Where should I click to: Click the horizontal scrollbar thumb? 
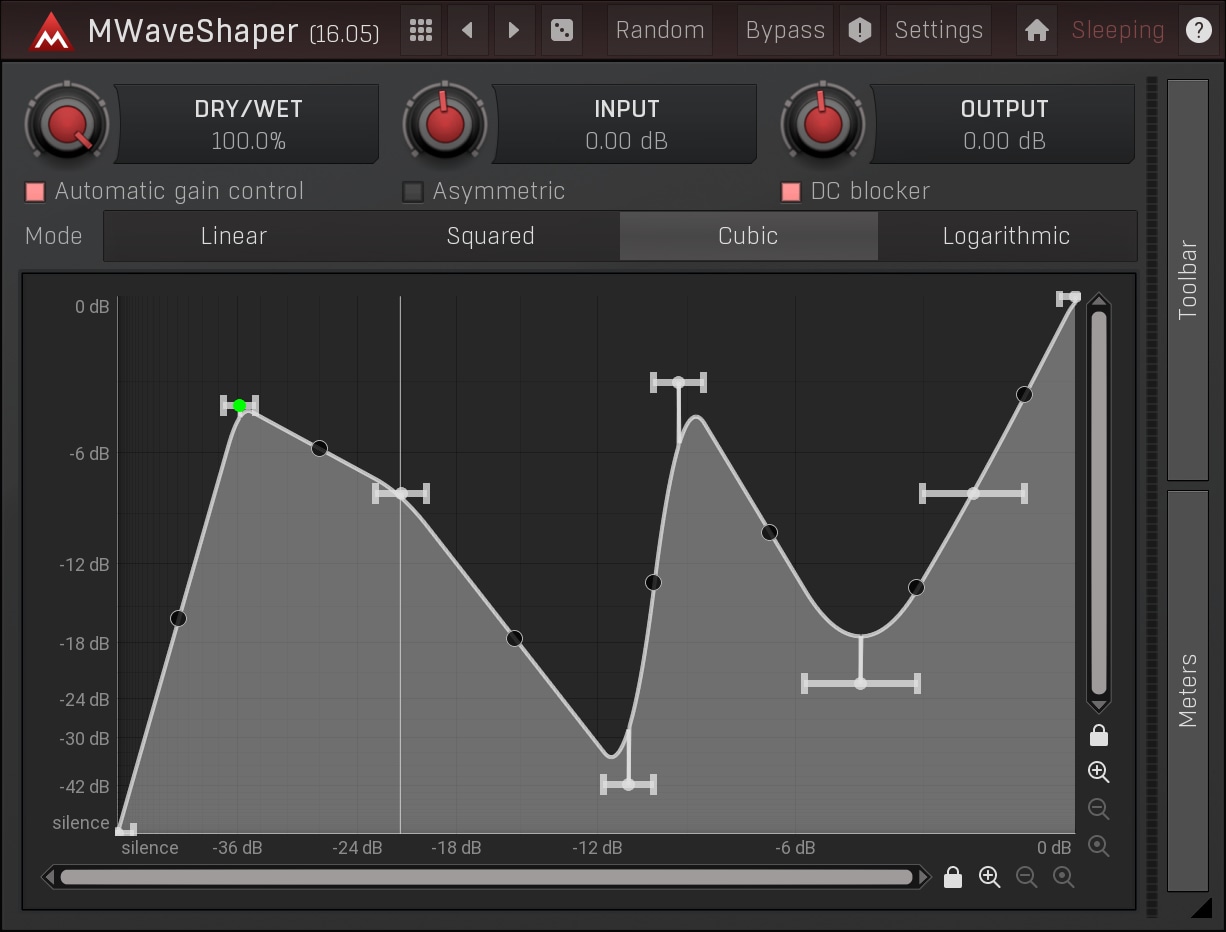point(486,877)
